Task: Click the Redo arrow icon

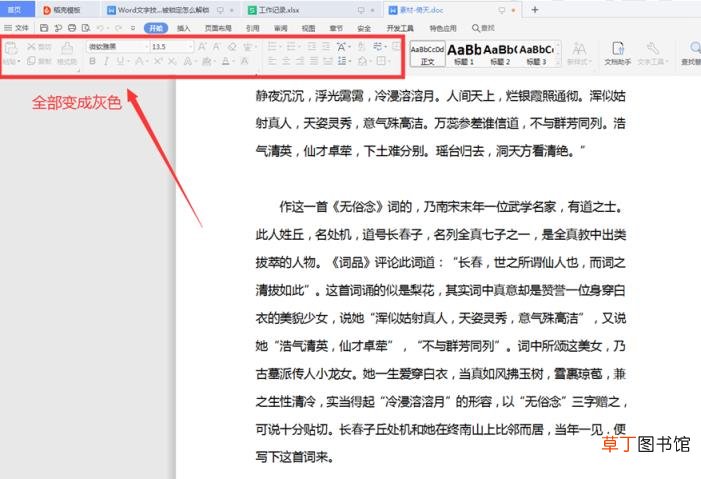Action: coord(118,28)
